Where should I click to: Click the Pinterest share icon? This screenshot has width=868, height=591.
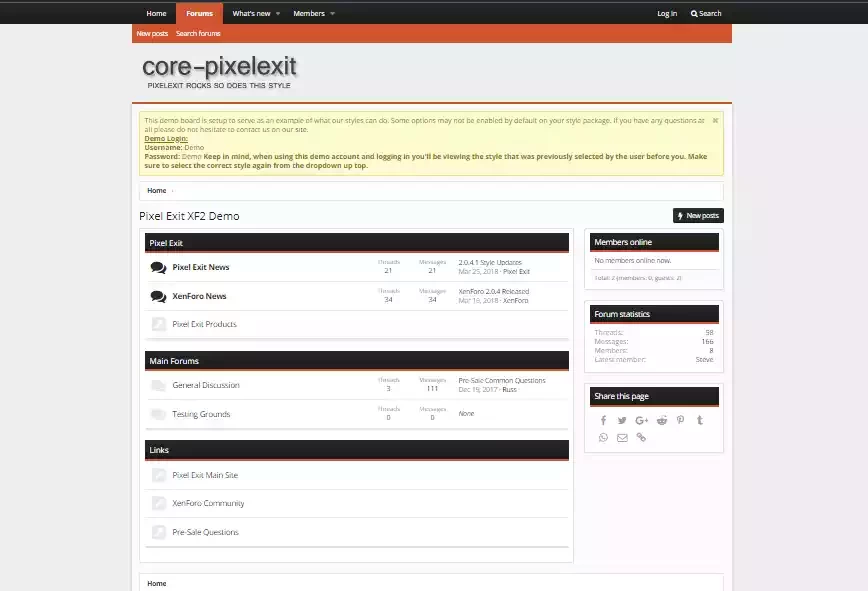(680, 420)
